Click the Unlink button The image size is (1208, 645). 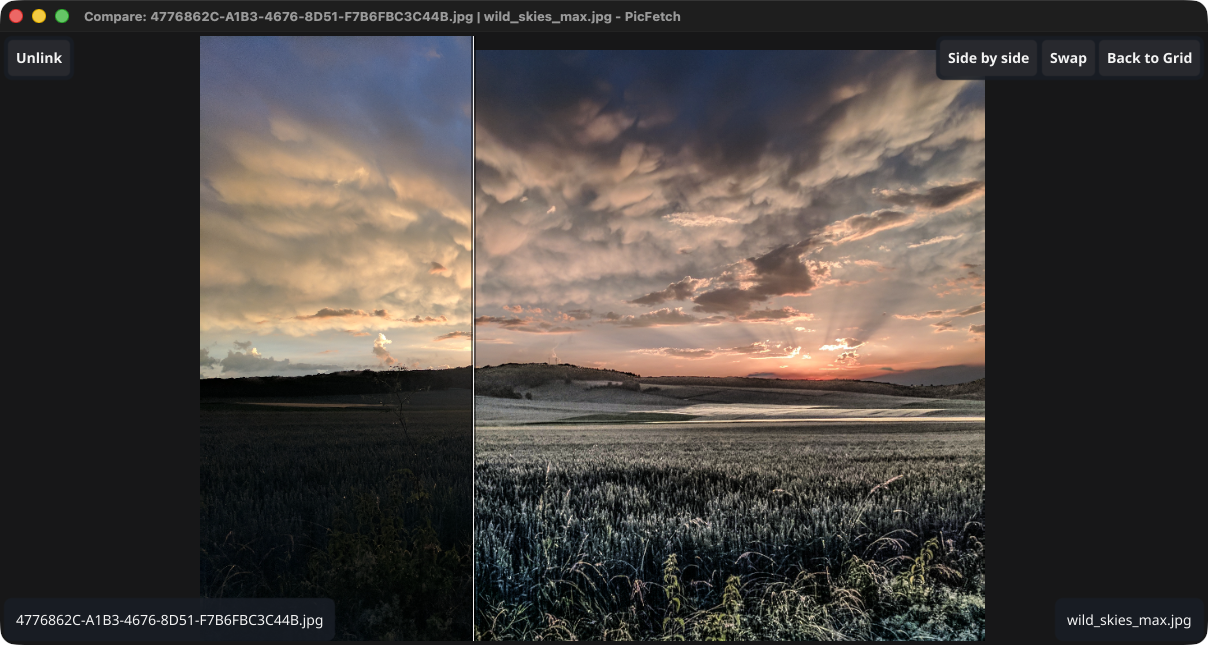(39, 58)
